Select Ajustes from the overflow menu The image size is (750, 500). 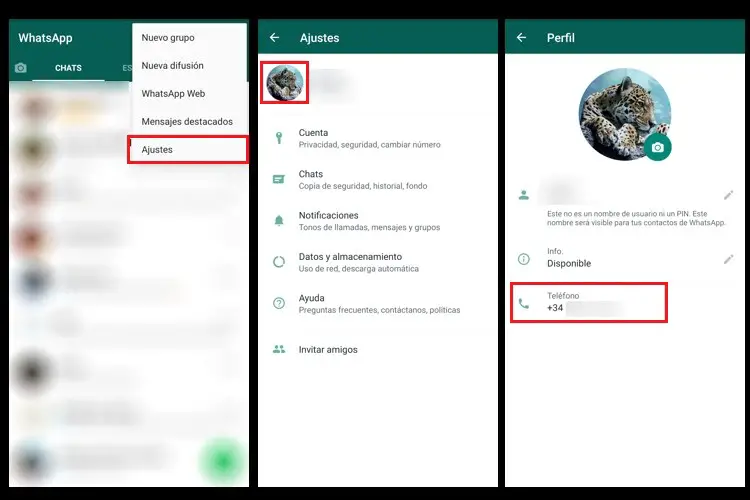click(188, 150)
